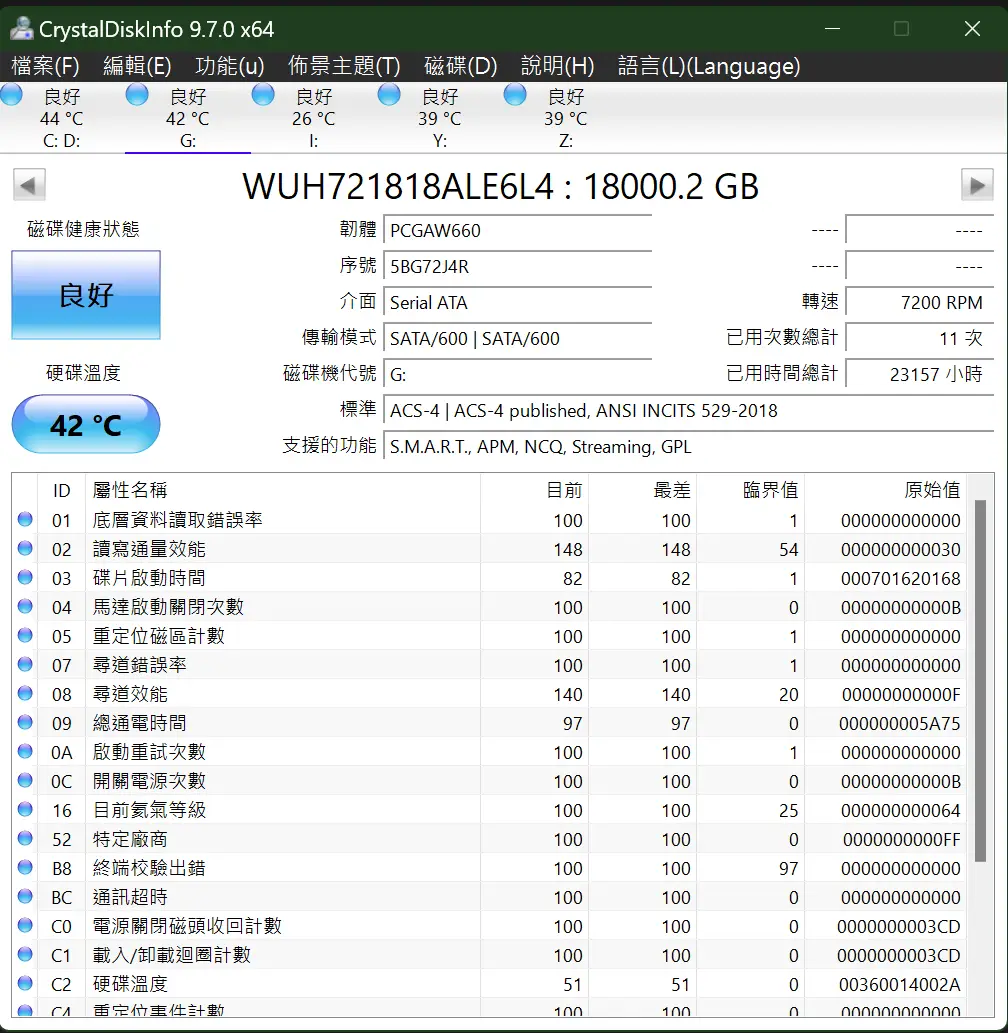
Task: Click transfer mode field SATA/600 | SATA/600
Action: click(517, 339)
